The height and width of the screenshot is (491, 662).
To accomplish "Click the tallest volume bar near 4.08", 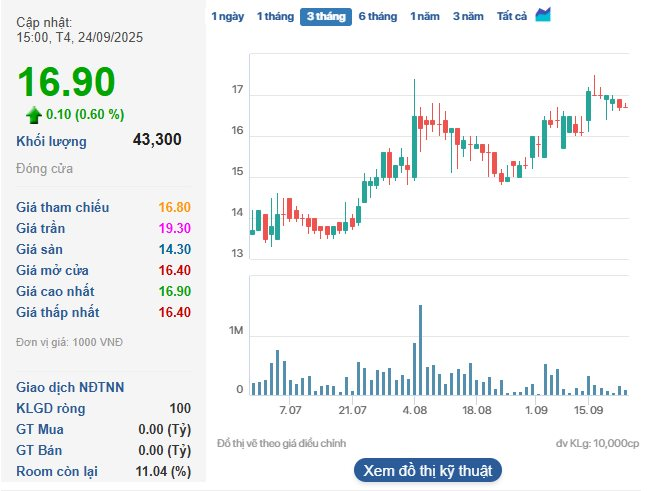I will (x=420, y=349).
